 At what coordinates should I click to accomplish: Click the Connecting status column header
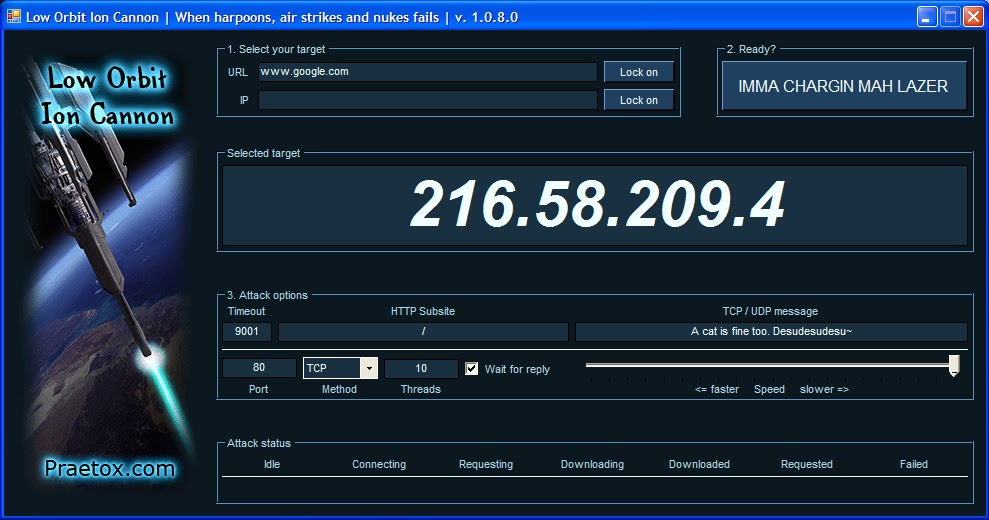pyautogui.click(x=379, y=464)
